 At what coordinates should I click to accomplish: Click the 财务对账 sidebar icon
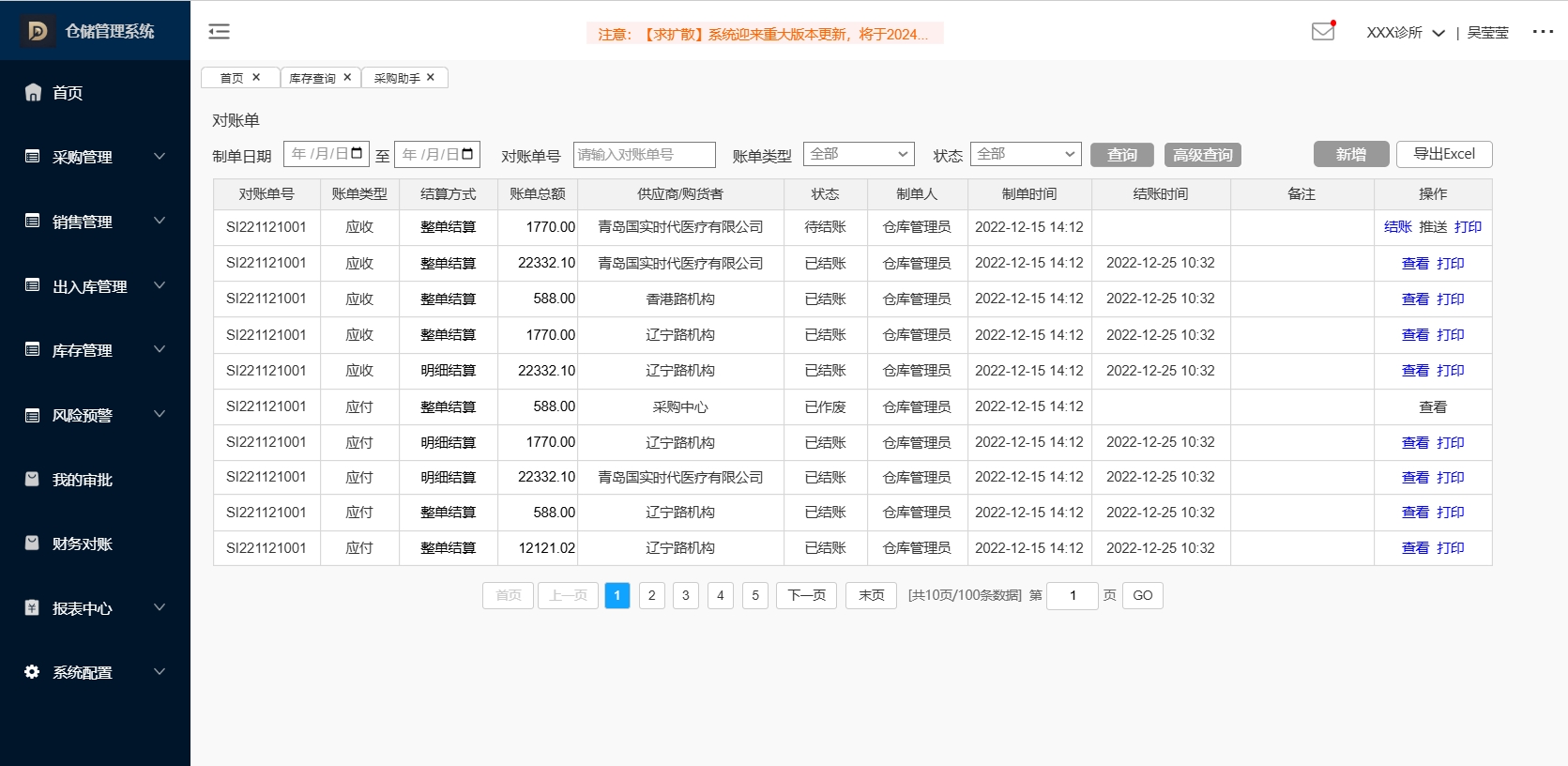[x=33, y=543]
